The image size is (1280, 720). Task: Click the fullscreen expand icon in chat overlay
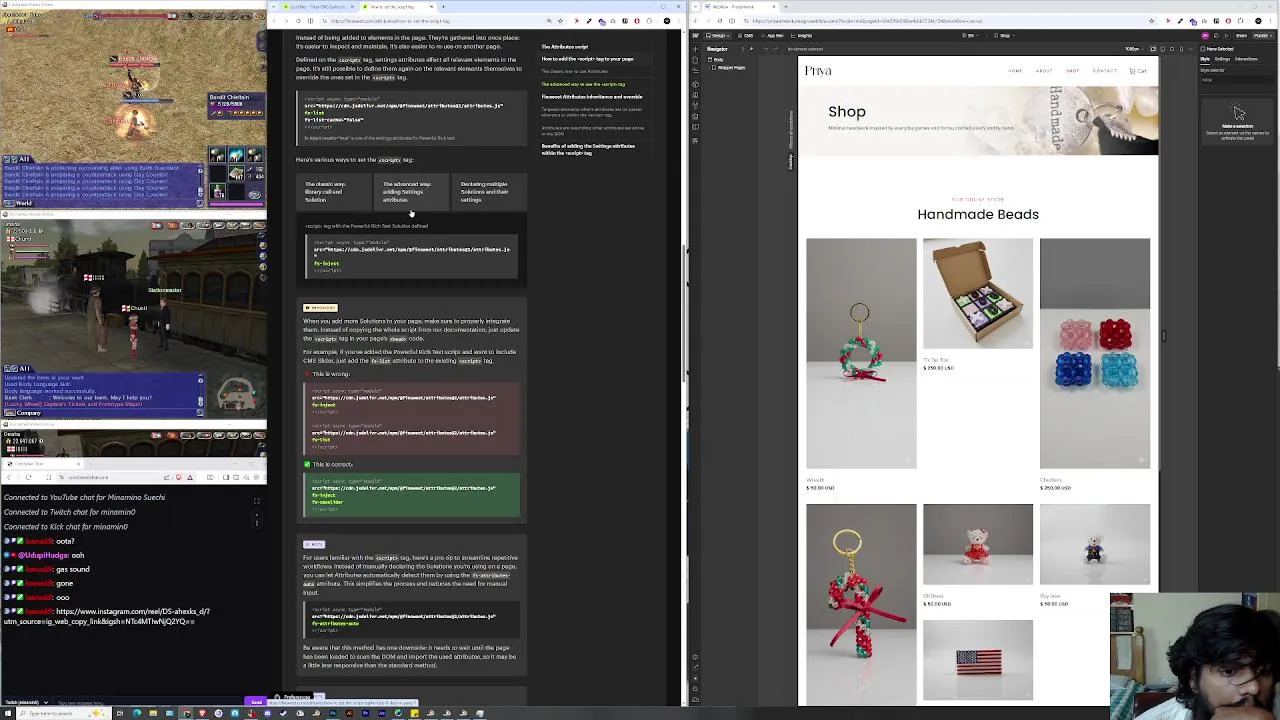pos(256,502)
